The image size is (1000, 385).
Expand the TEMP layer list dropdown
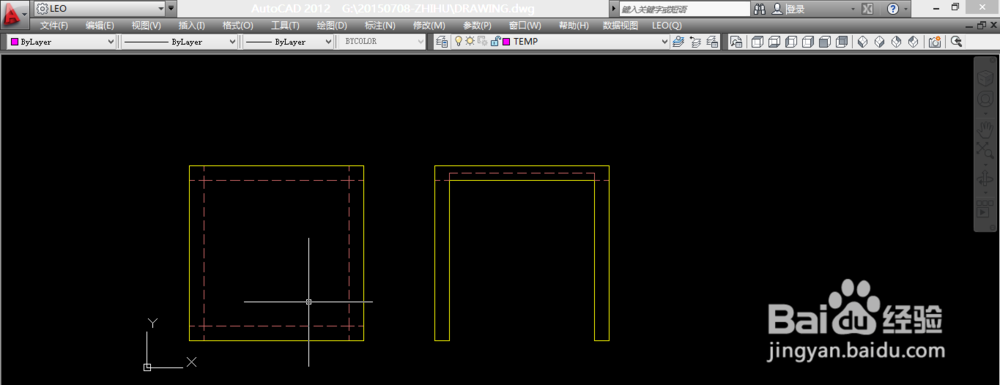click(x=665, y=41)
